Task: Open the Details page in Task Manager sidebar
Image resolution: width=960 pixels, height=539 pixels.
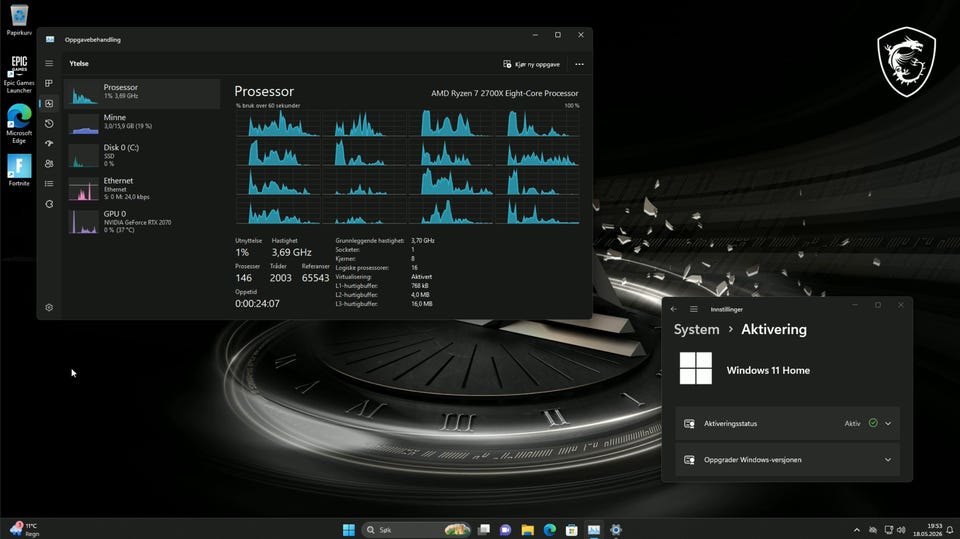Action: [49, 184]
